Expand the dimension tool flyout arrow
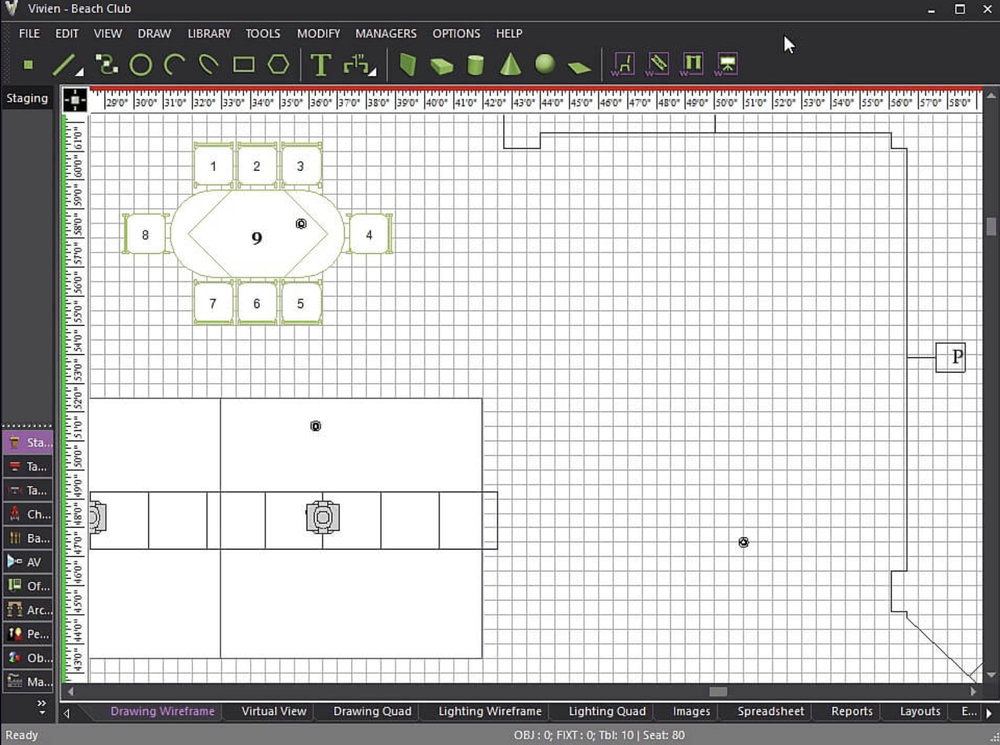The image size is (1000, 745). click(373, 72)
